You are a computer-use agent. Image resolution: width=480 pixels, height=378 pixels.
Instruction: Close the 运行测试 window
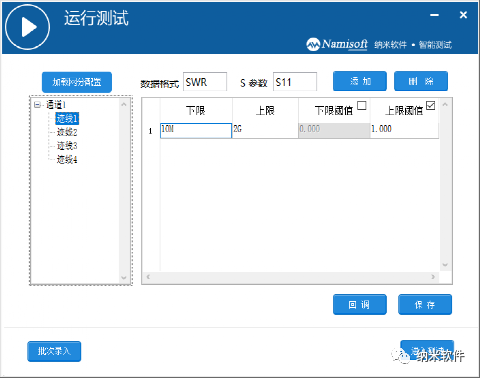[463, 15]
